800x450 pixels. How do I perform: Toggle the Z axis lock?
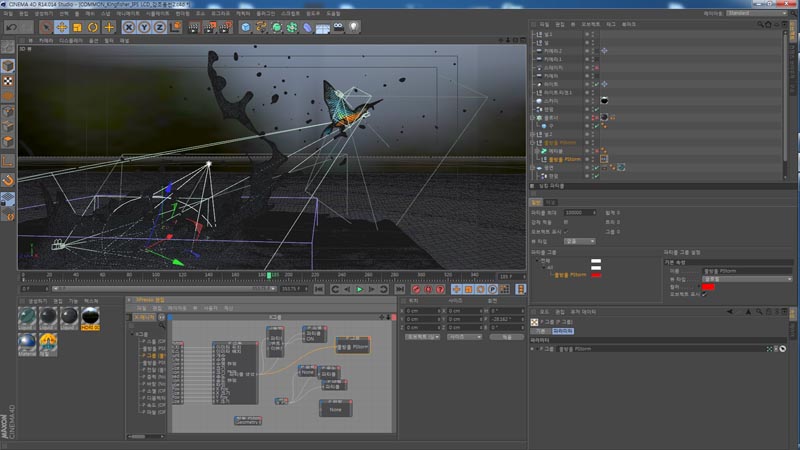tap(160, 27)
